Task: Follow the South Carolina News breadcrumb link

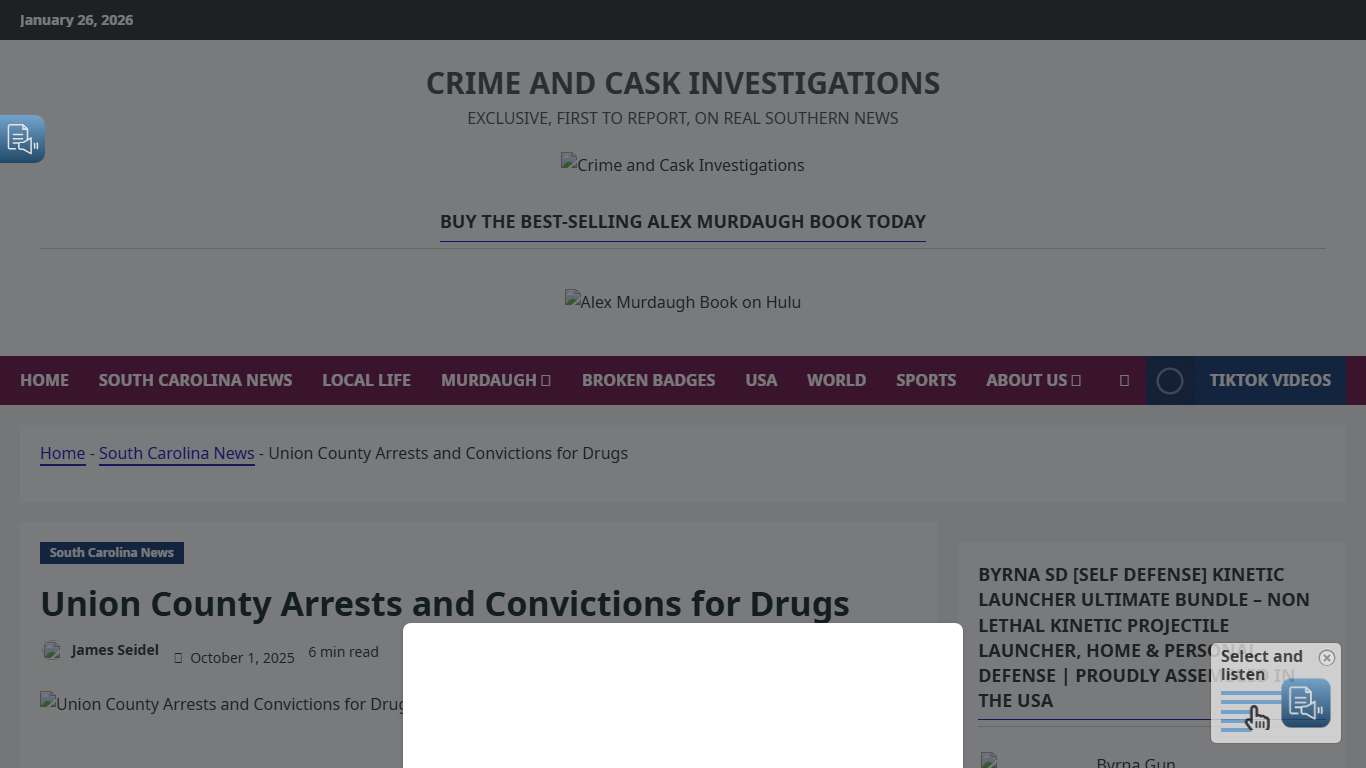Action: coord(176,453)
